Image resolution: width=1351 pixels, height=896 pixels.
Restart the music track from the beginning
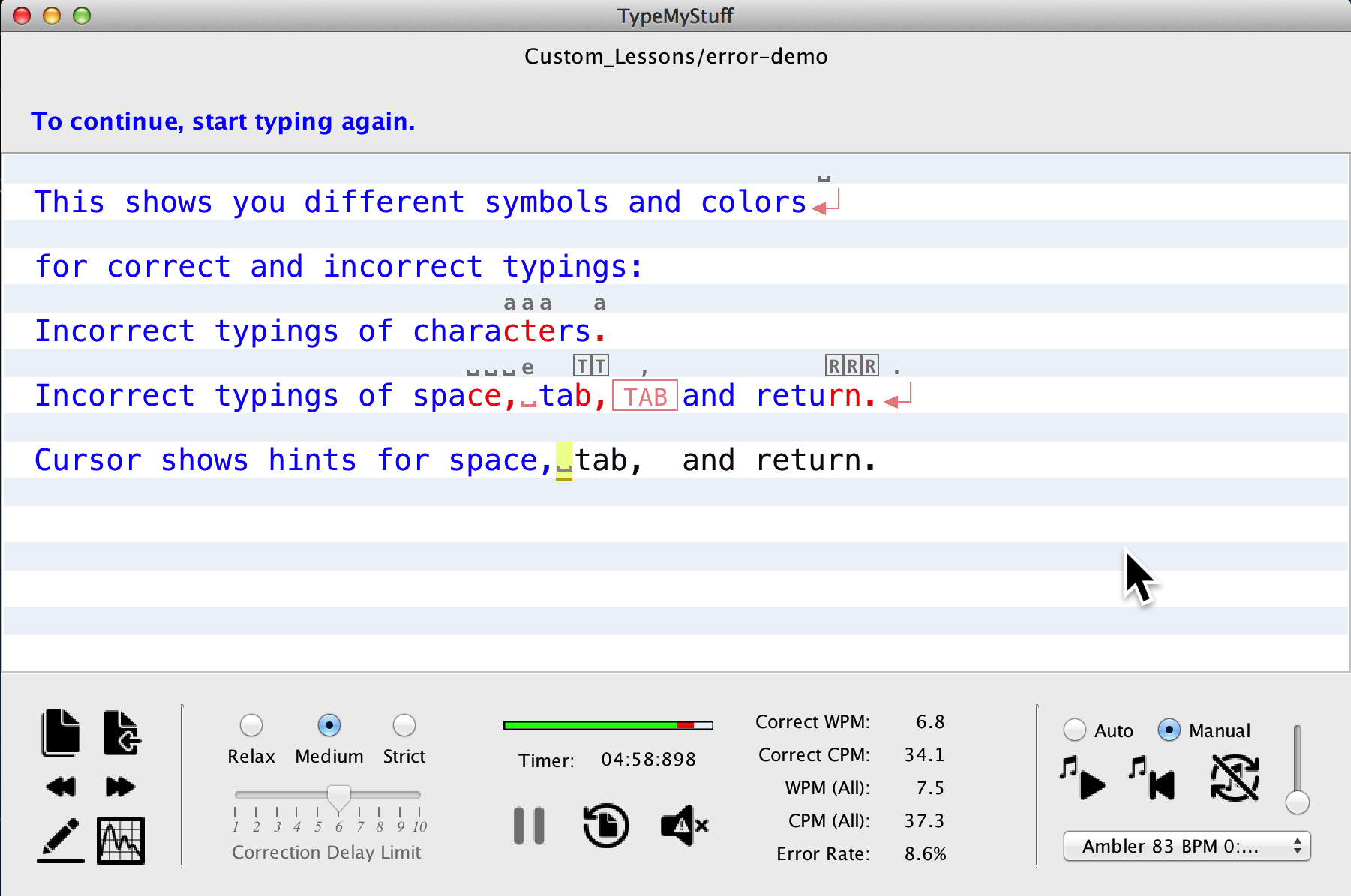pyautogui.click(x=1152, y=778)
